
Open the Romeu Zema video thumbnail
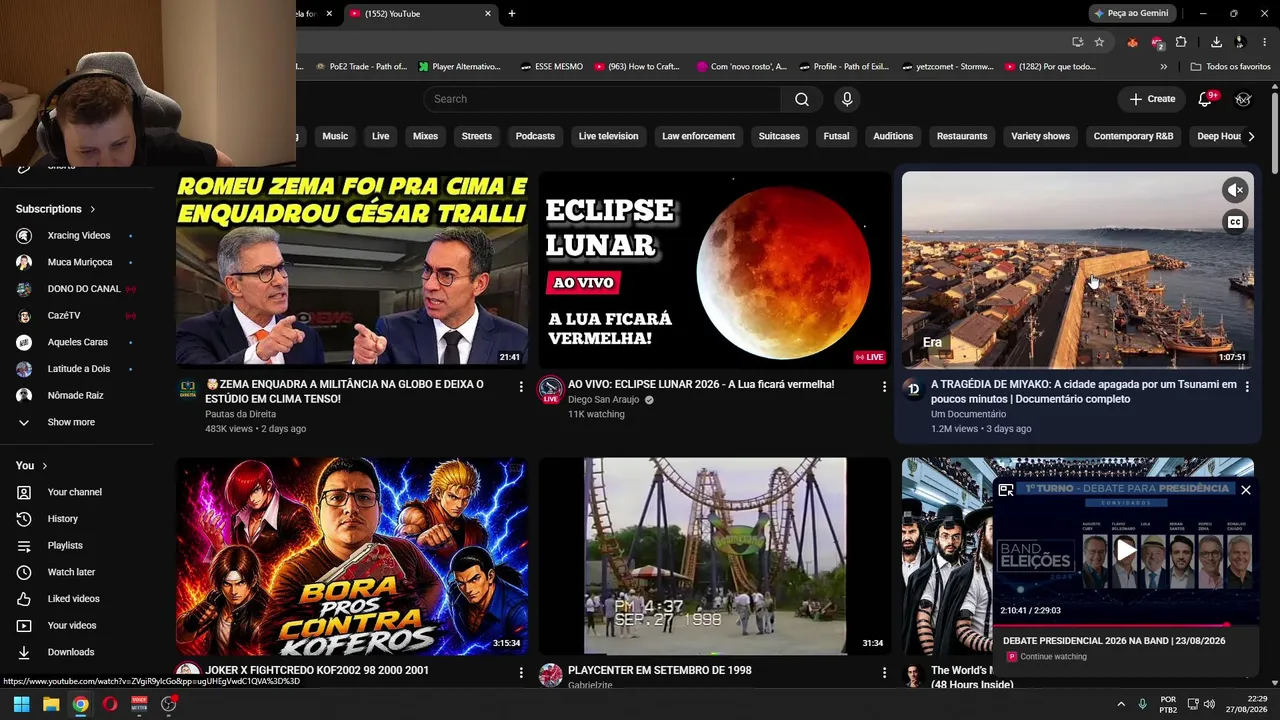point(352,270)
